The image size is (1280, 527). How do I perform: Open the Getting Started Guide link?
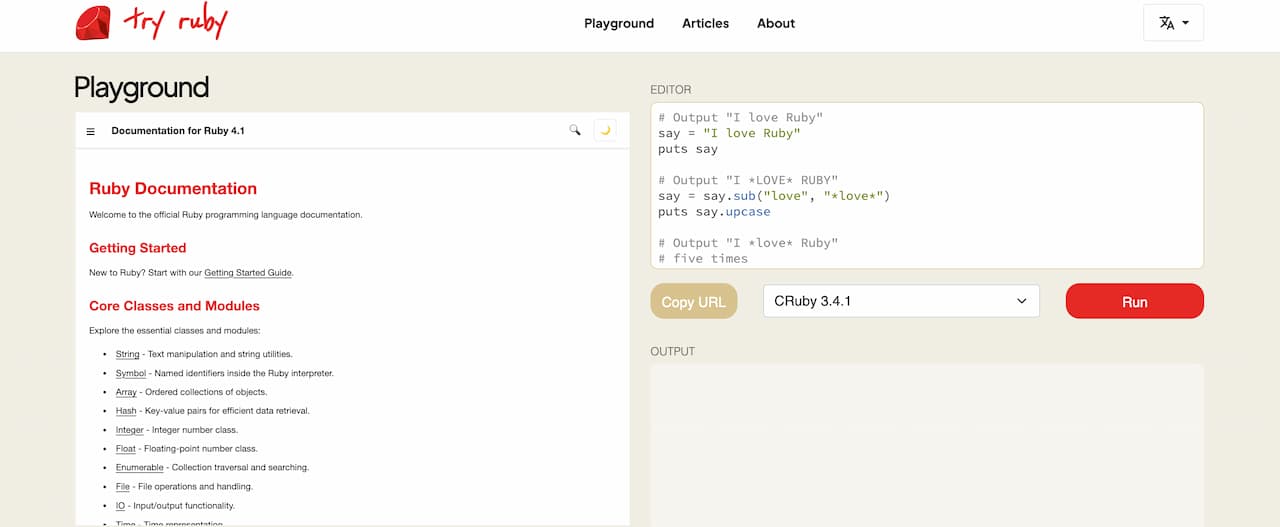point(248,273)
